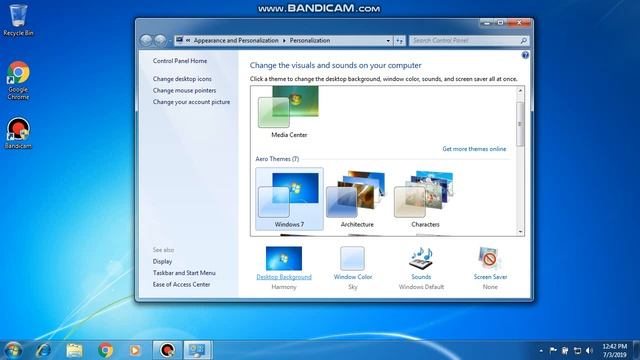Image resolution: width=640 pixels, height=360 pixels.
Task: Select the Architecture theme
Action: point(357,199)
